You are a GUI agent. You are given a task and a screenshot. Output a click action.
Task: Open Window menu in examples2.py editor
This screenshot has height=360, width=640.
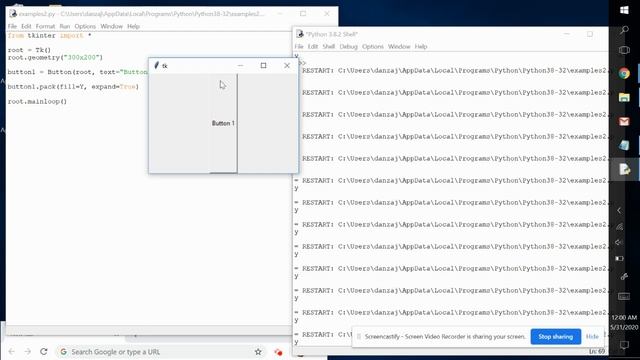111,26
